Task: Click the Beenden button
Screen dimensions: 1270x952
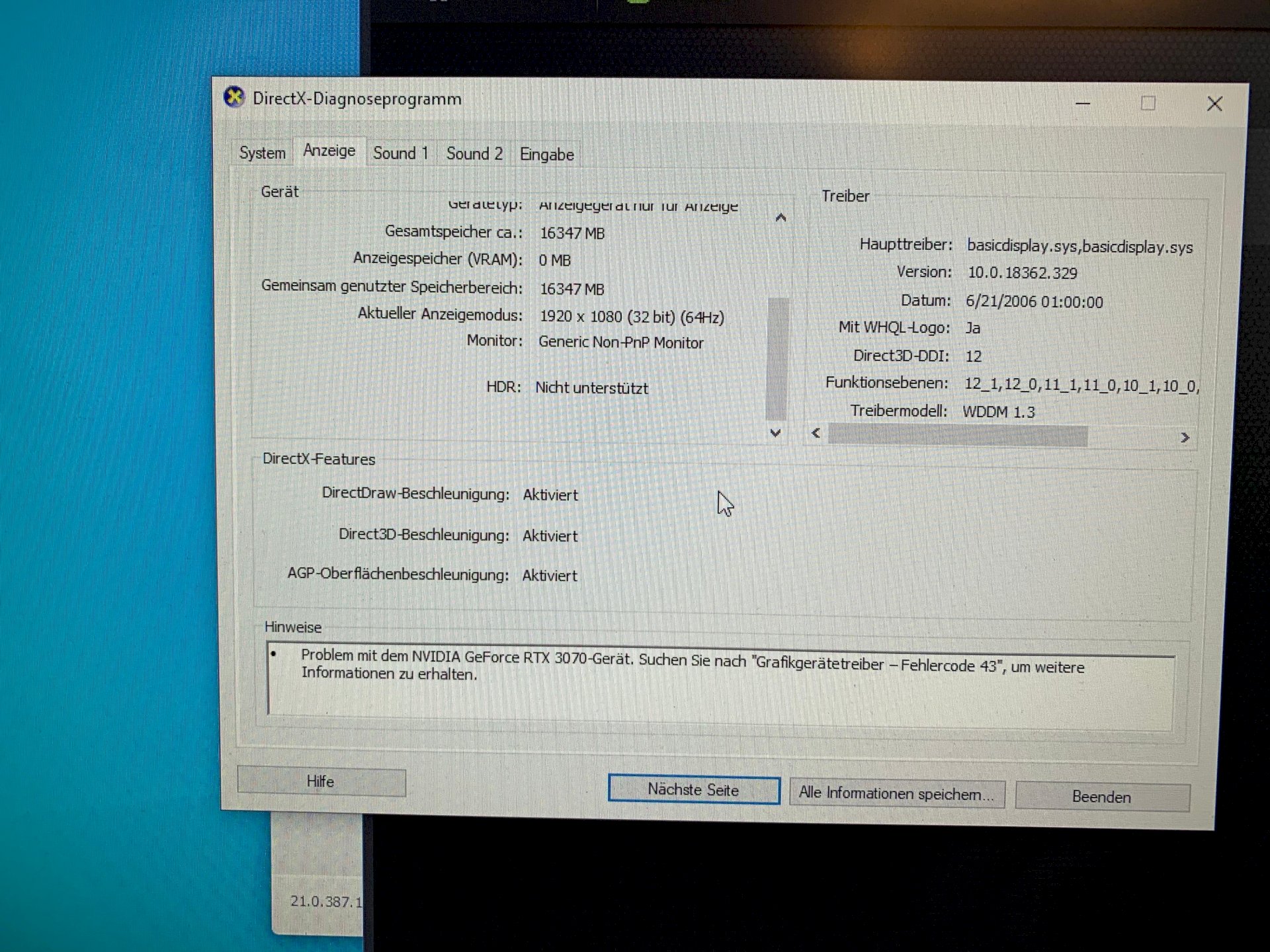Action: [x=1102, y=797]
